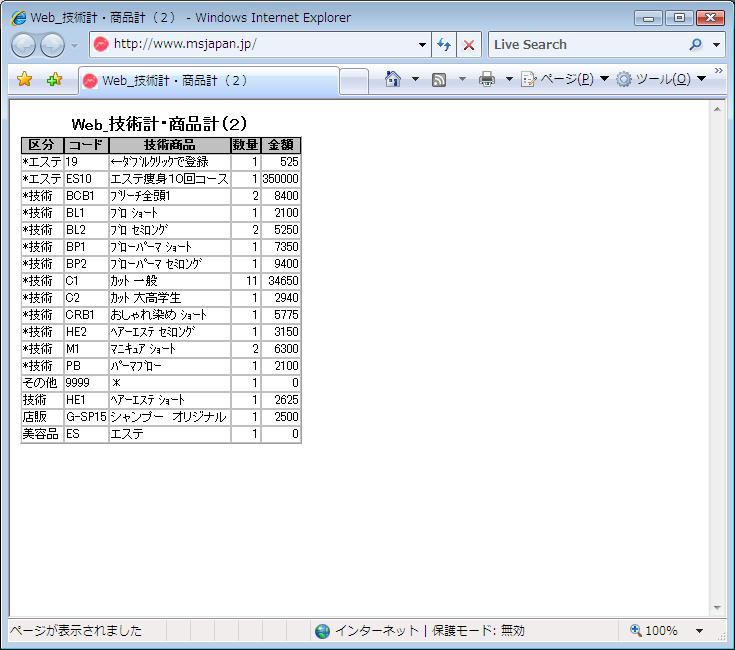
Task: Open the search provider dropdown arrow
Action: (716, 45)
